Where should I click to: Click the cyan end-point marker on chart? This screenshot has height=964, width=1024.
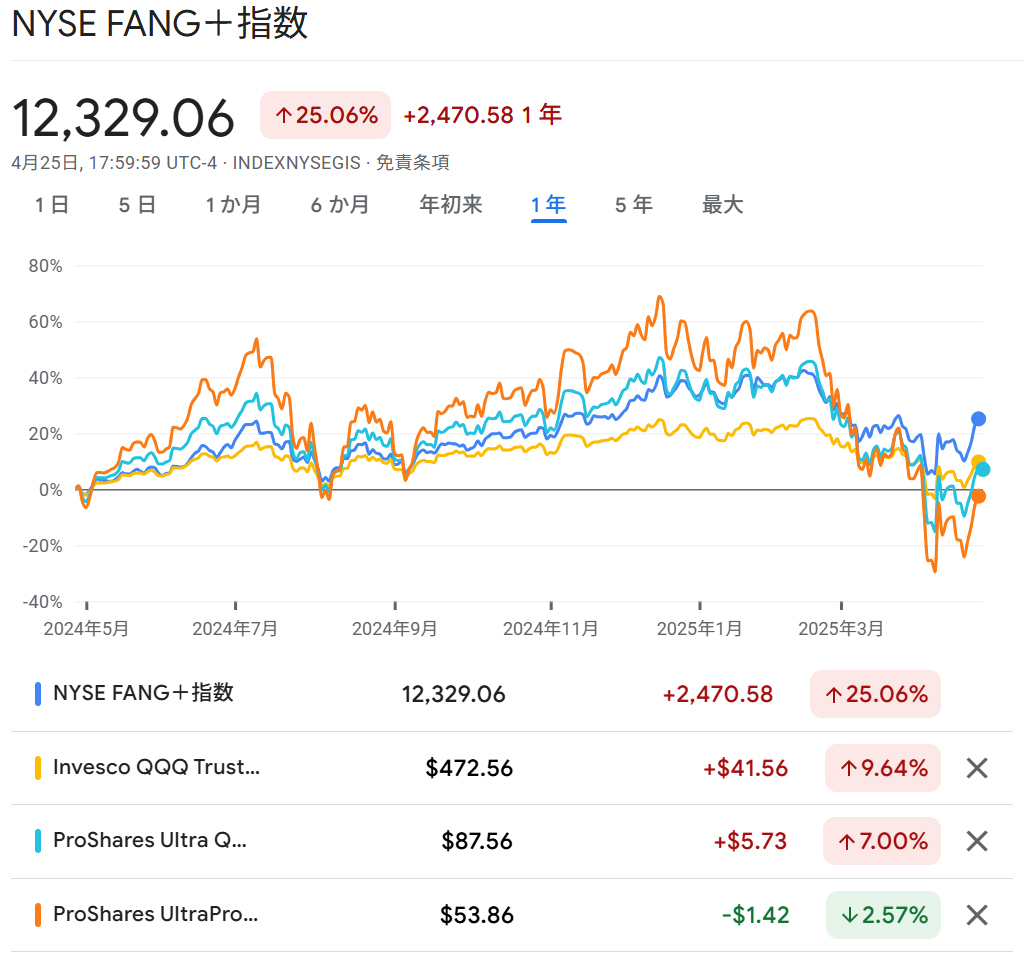983,469
